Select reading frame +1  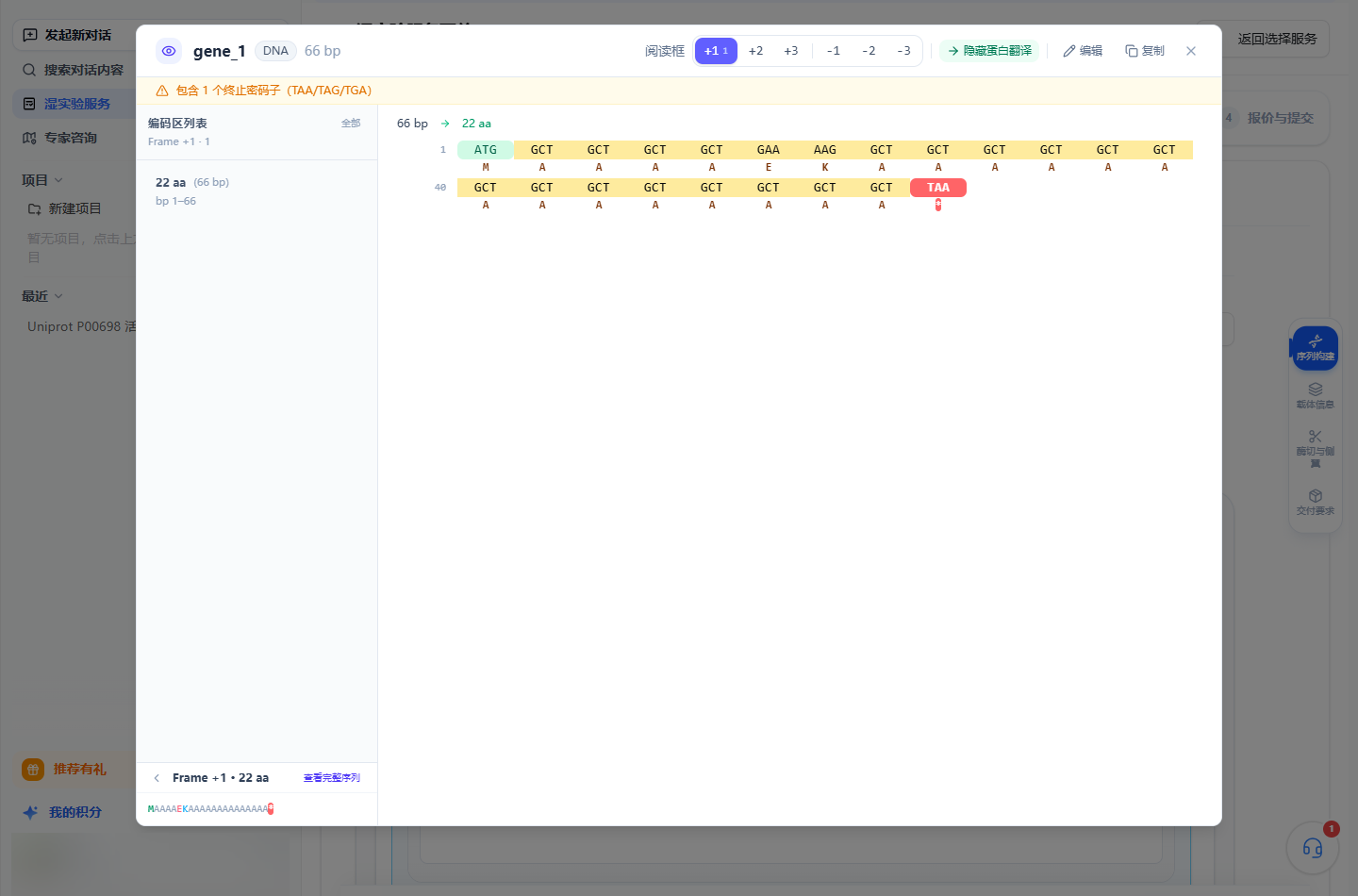(x=716, y=51)
